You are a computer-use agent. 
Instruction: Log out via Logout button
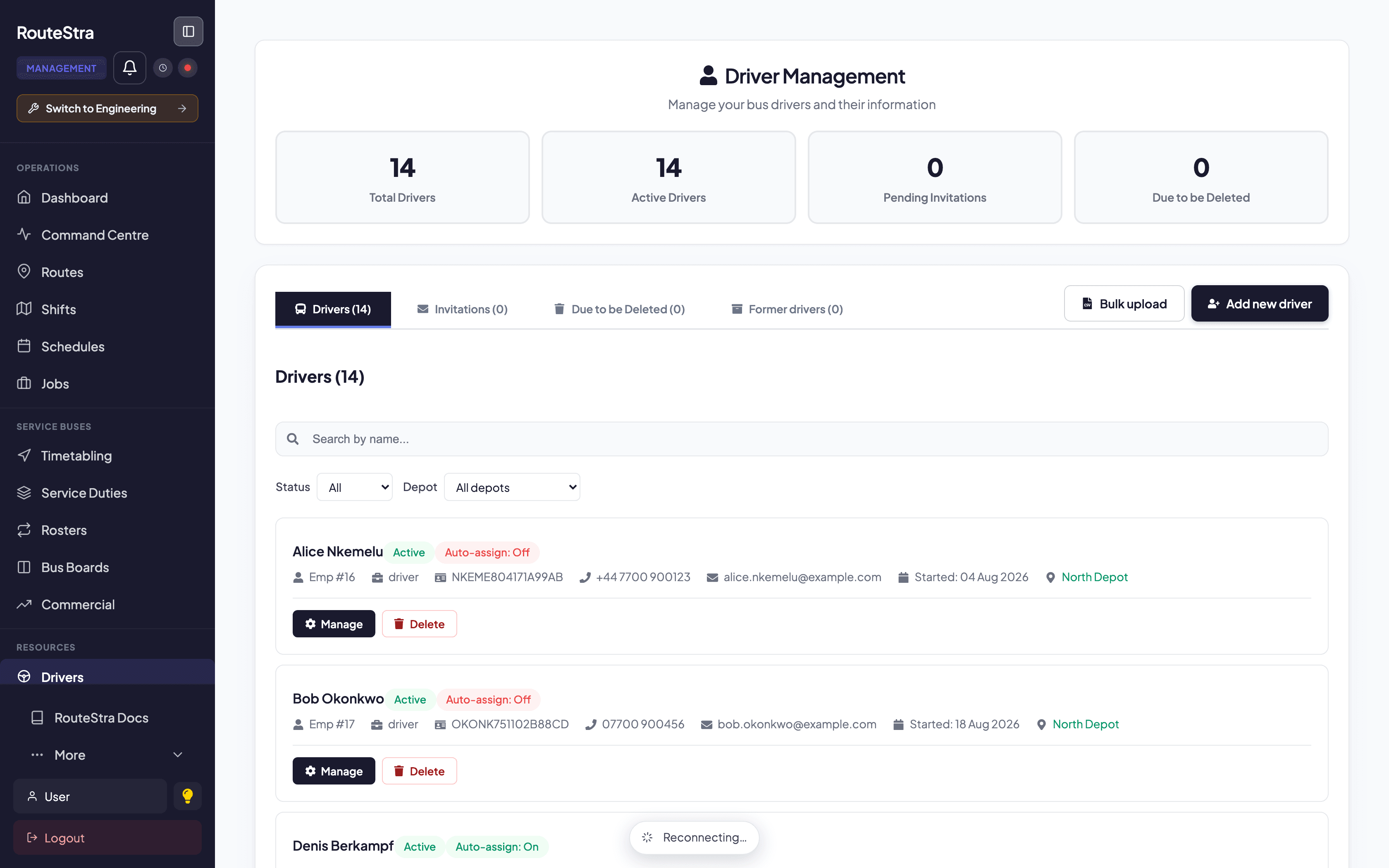pos(107,837)
